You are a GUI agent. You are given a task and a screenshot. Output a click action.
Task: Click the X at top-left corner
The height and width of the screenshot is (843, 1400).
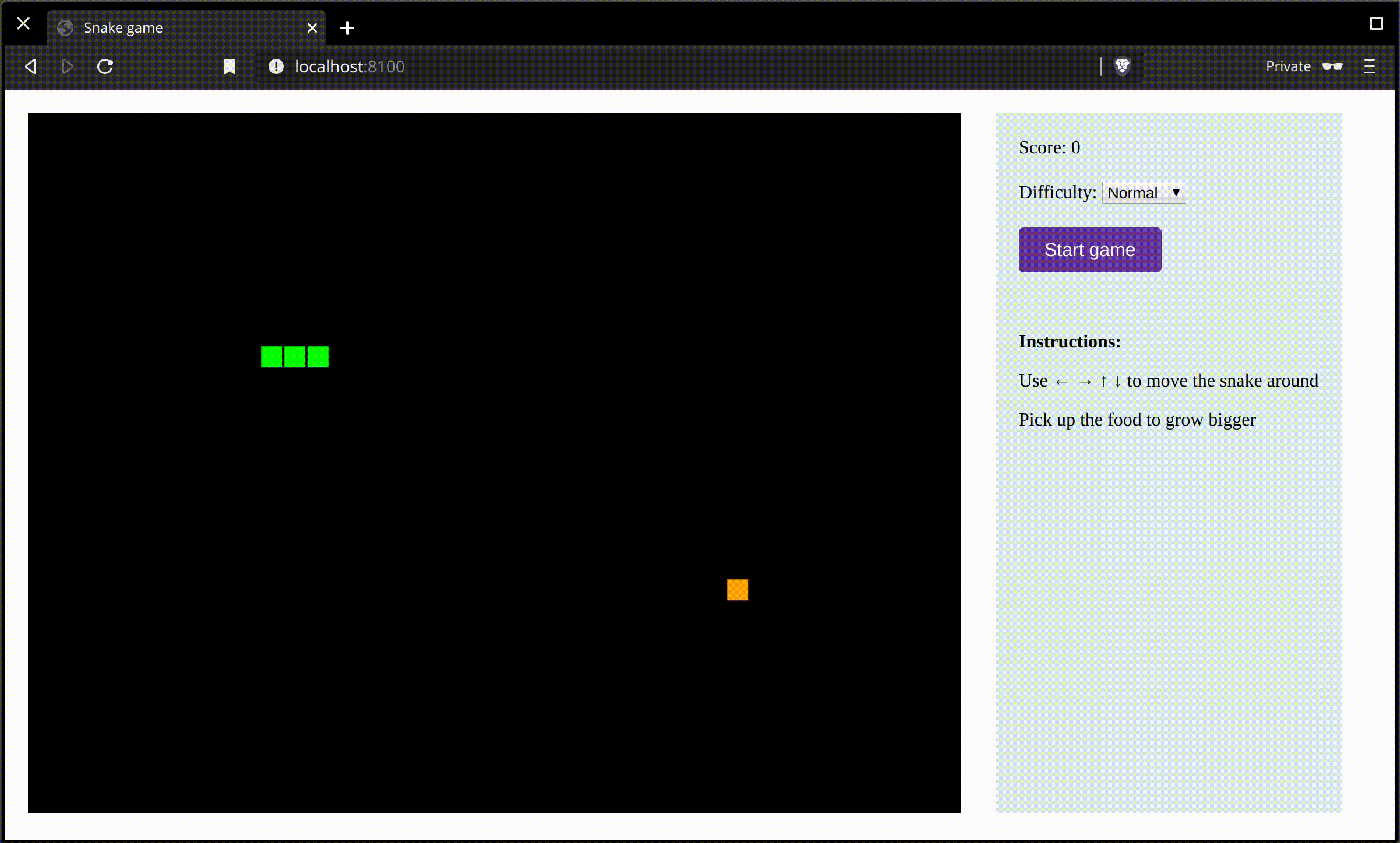pyautogui.click(x=23, y=23)
